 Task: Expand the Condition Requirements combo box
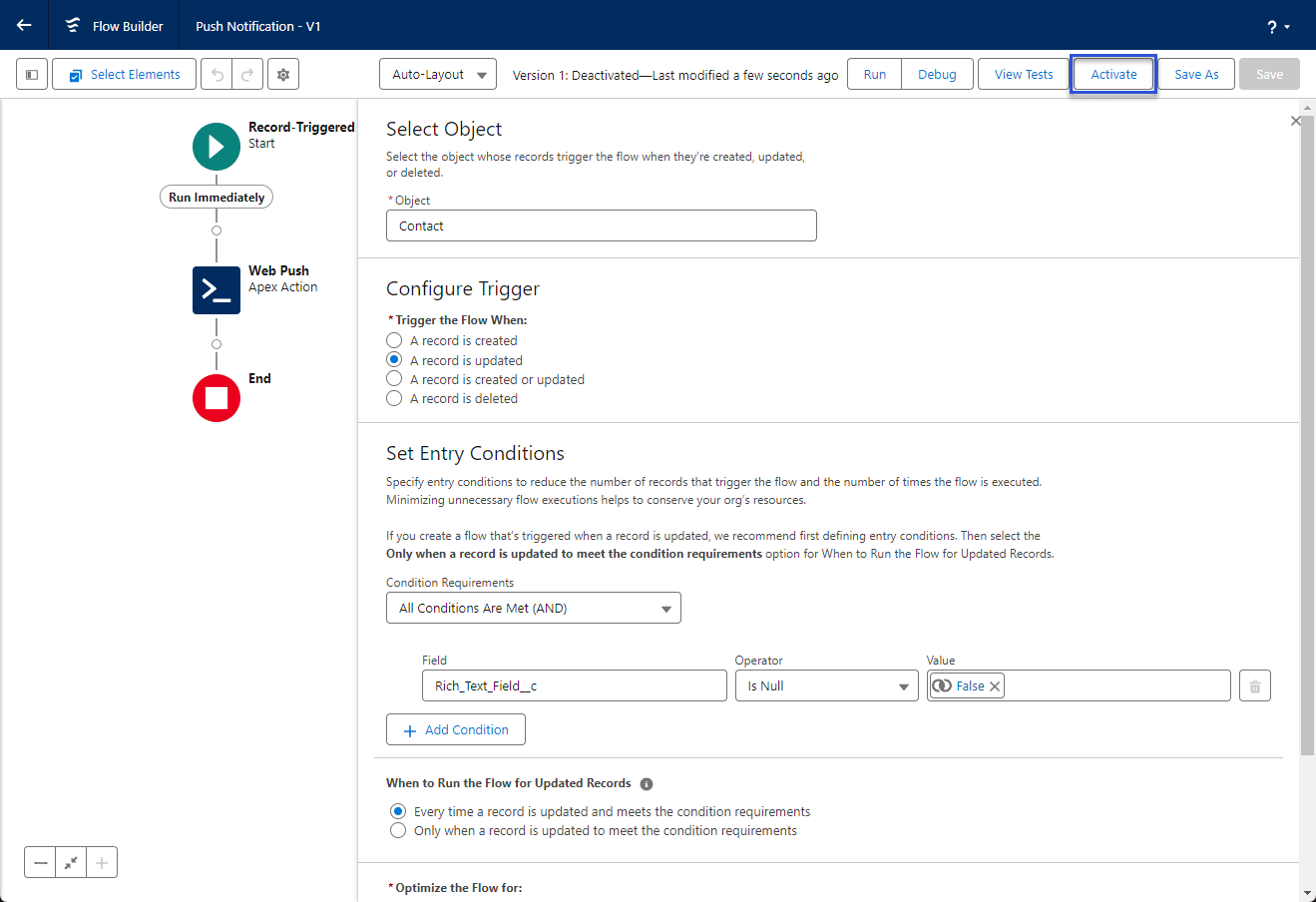point(533,609)
